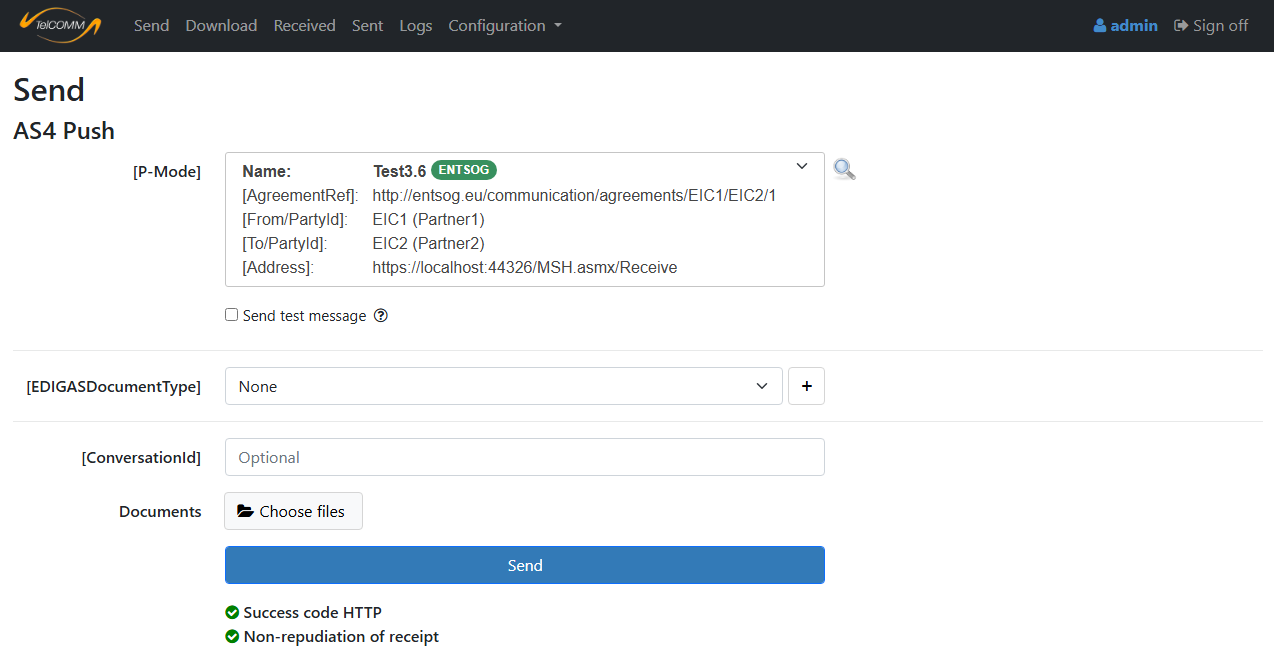Screen dimensions: 1274x662
Task: Click the green check icon for Success code HTTP
Action: (232, 612)
